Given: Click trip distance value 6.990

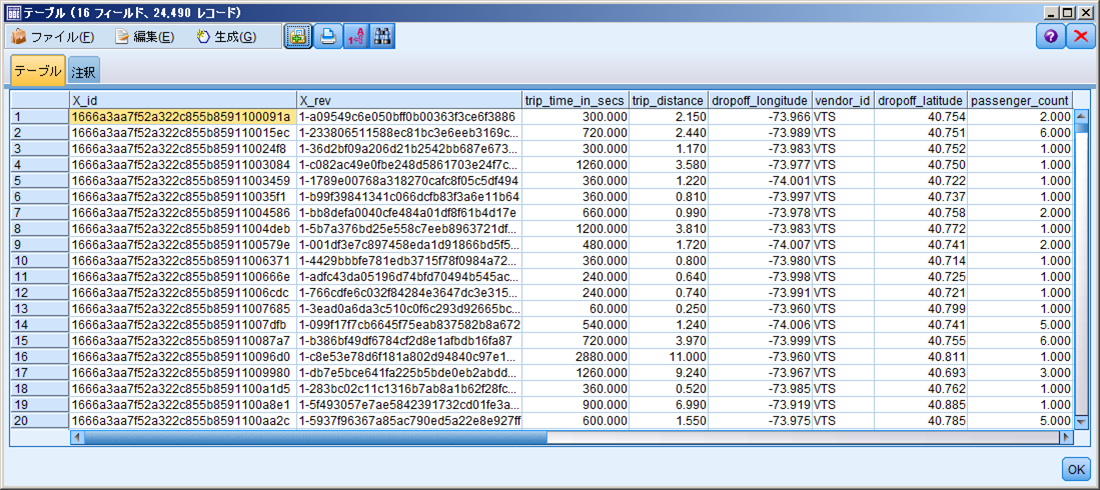Looking at the screenshot, I should [x=669, y=404].
